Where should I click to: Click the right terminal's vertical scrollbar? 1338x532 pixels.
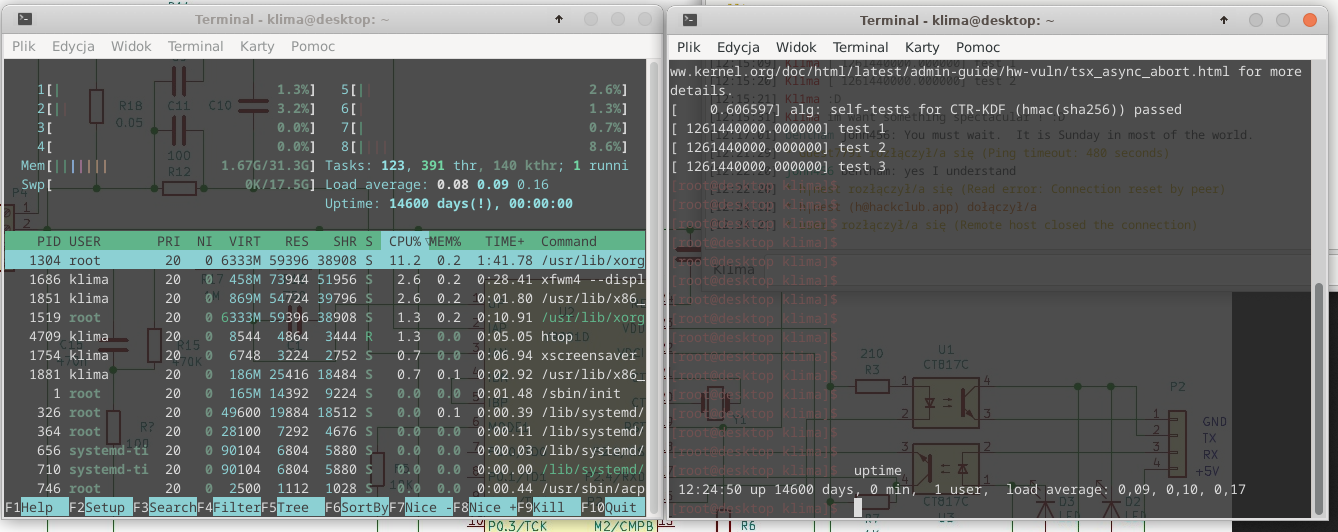coord(1317,400)
